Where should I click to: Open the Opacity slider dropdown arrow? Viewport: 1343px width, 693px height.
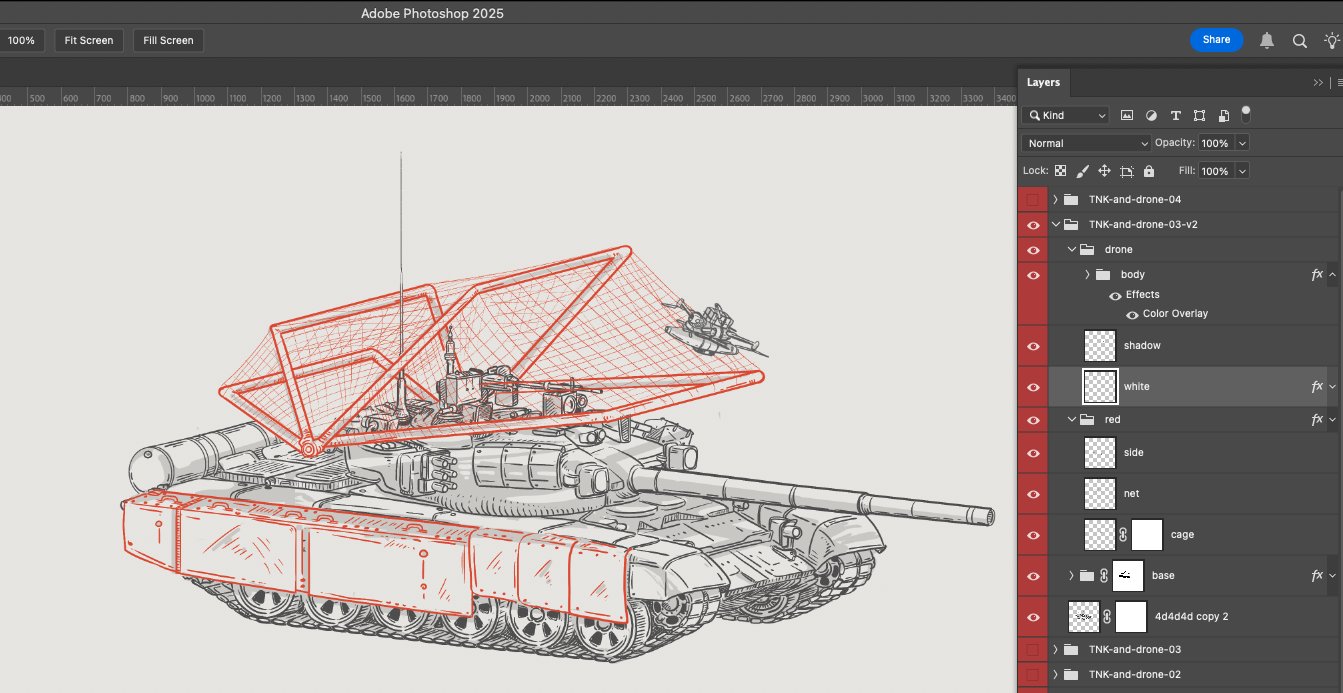tap(1242, 143)
